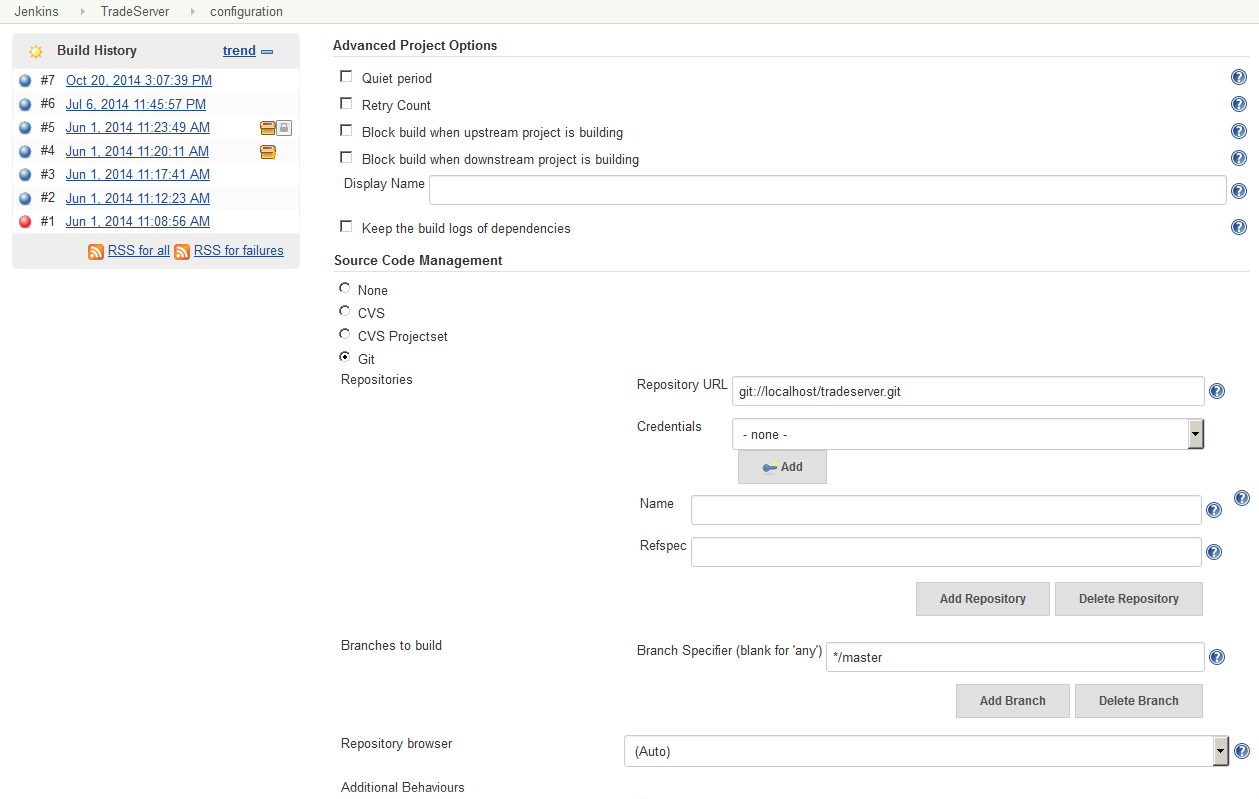Screen dimensions: 1259x799
Task: Open help for Display Name field
Action: (1238, 191)
